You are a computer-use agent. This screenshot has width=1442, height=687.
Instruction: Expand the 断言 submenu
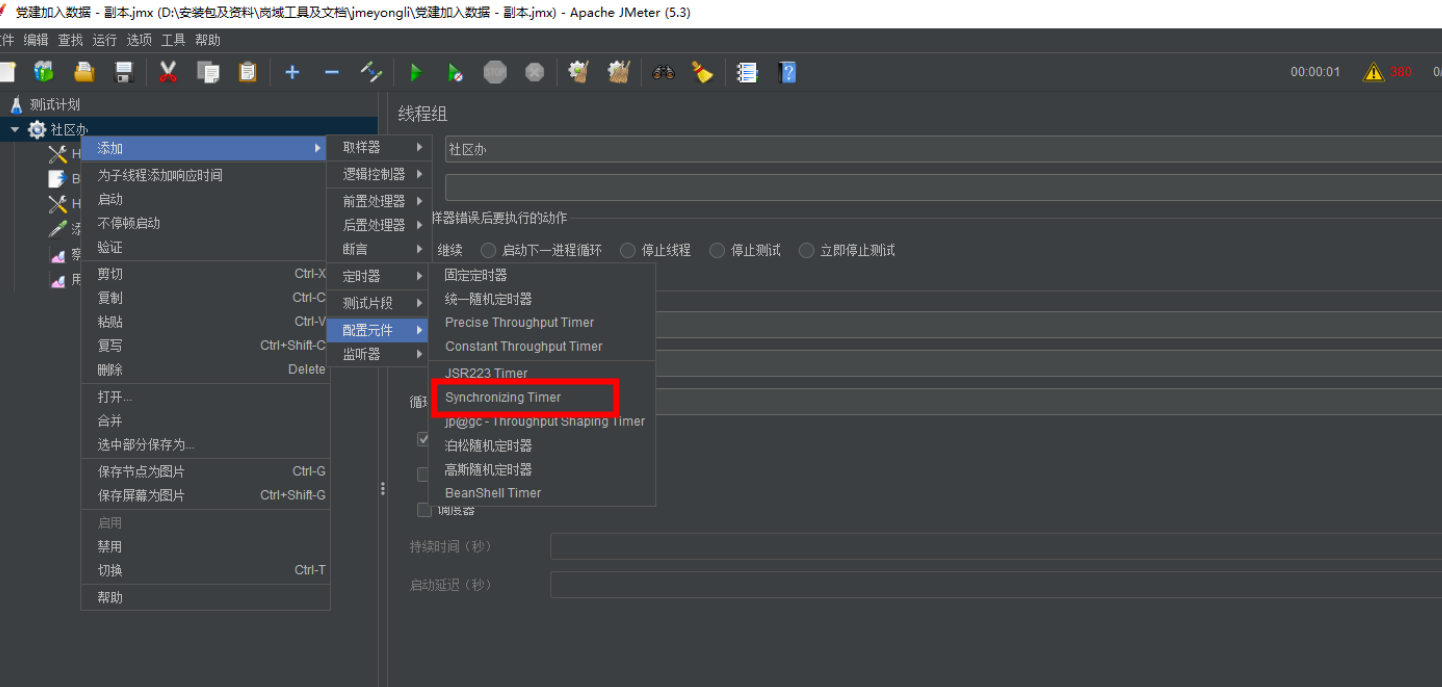(x=380, y=249)
